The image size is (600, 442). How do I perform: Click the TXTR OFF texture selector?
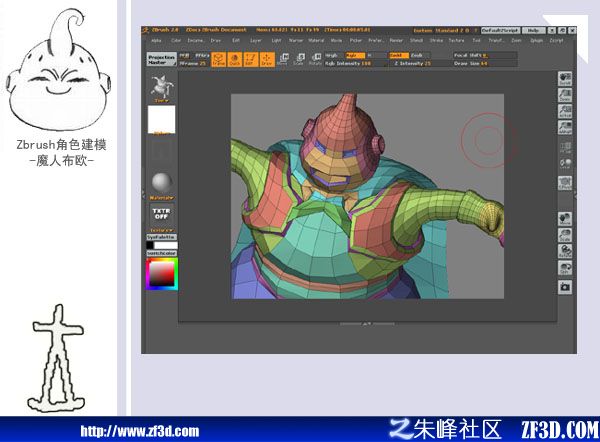161,217
